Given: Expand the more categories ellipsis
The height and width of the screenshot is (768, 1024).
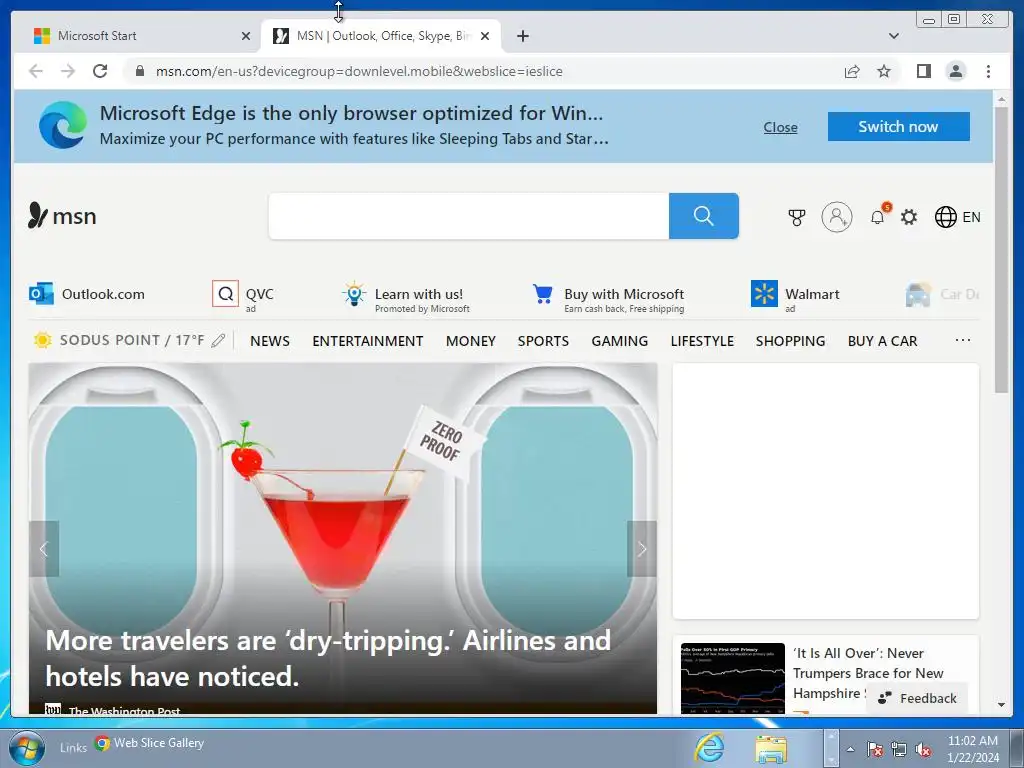Looking at the screenshot, I should point(963,340).
